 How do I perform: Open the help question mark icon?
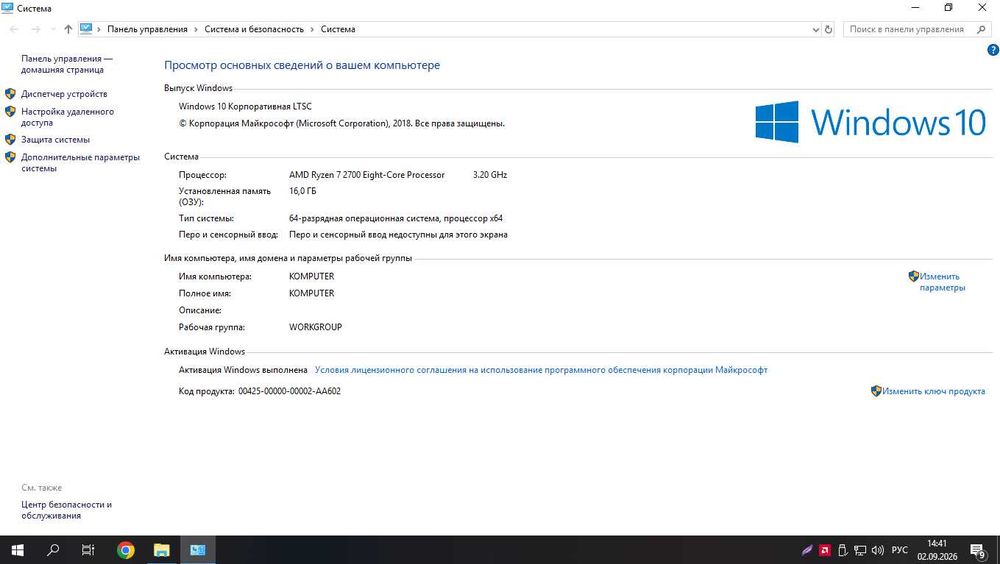tap(992, 50)
